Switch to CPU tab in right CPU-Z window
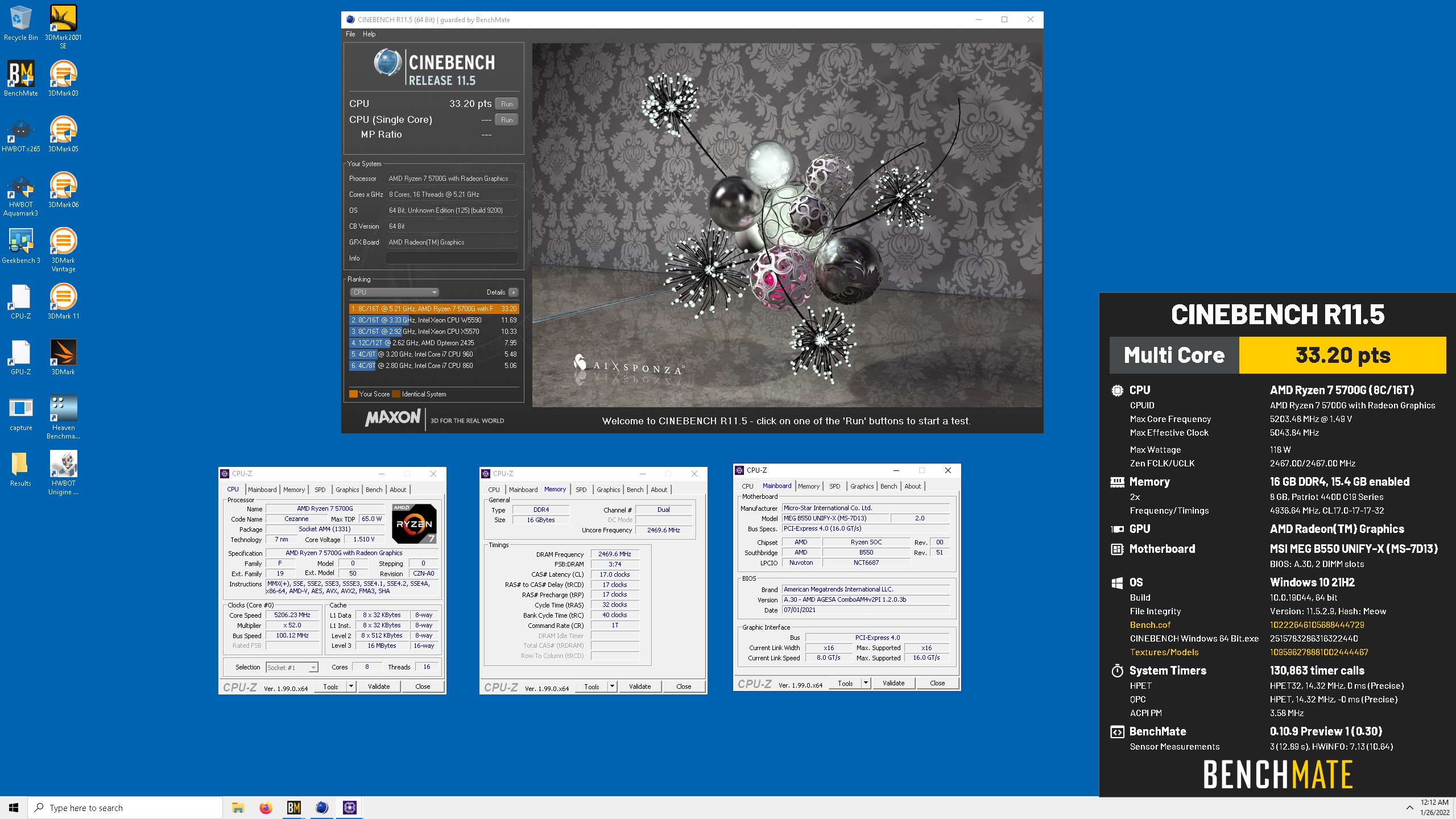1456x819 pixels. point(748,486)
